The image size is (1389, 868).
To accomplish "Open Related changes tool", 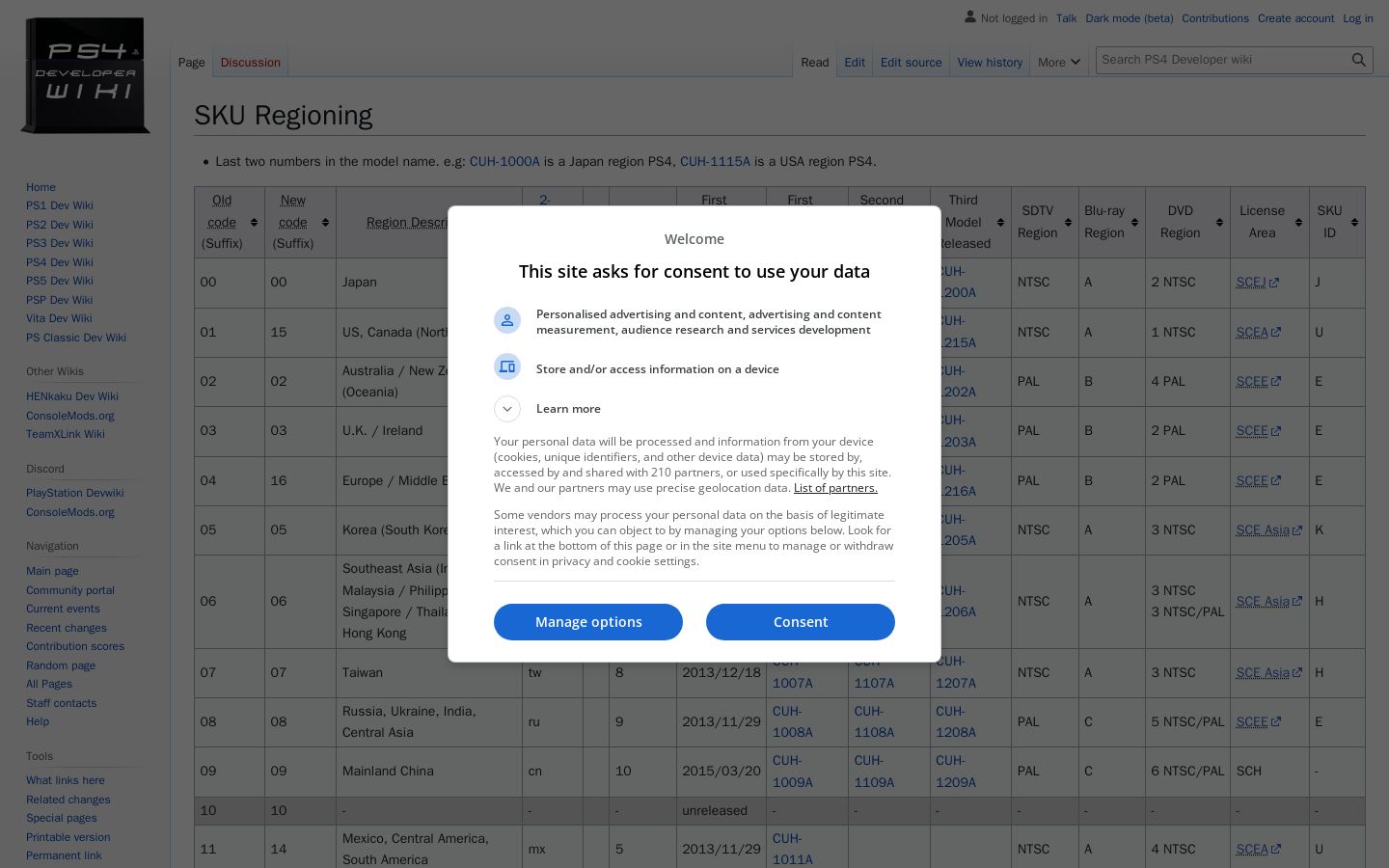I will [x=68, y=800].
